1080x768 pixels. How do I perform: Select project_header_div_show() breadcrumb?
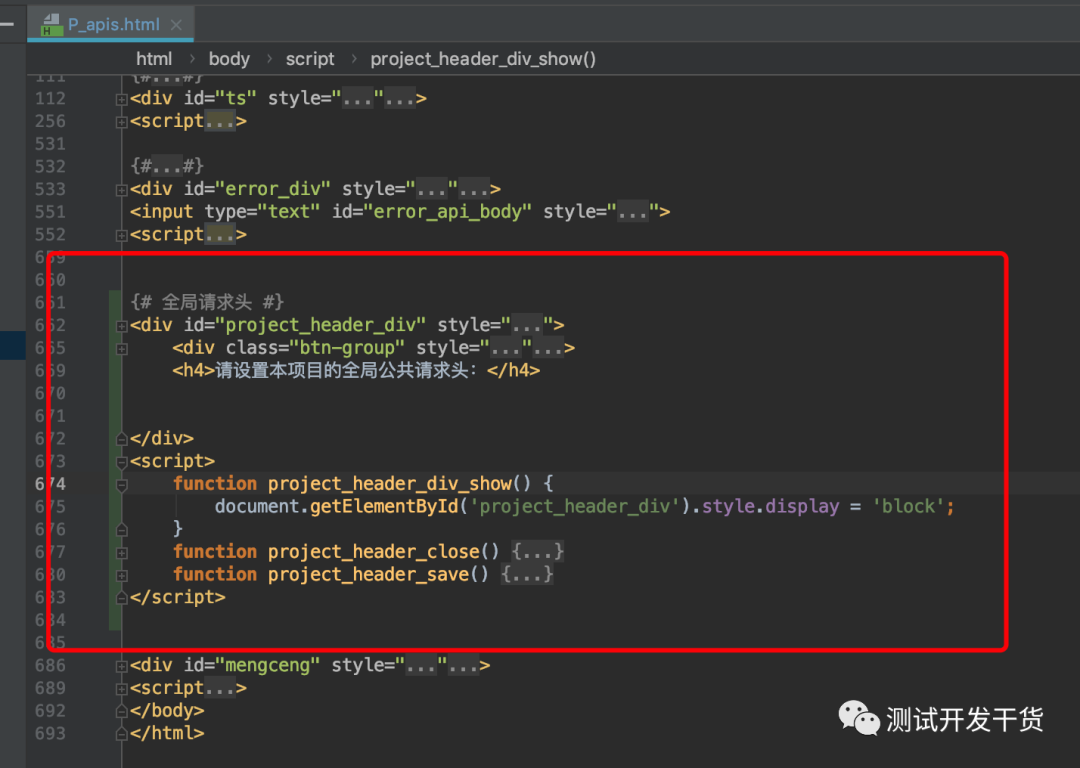click(483, 59)
